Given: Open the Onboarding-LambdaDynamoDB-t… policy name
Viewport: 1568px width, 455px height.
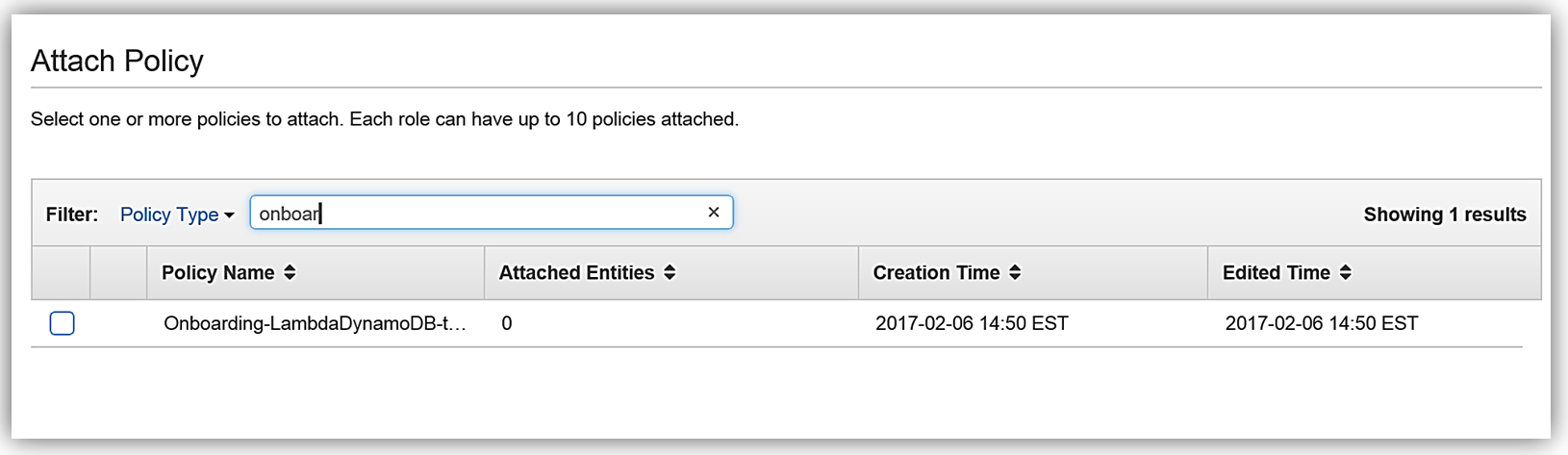Looking at the screenshot, I should (x=315, y=324).
